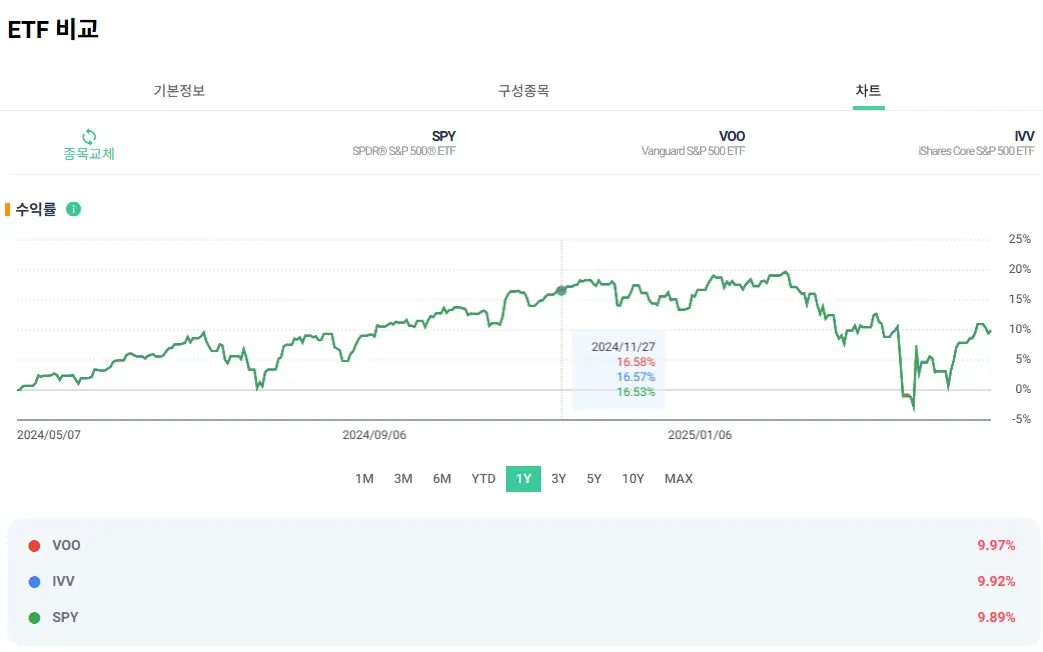Click the SPY legend label
This screenshot has height=652, width=1043.
[x=65, y=617]
